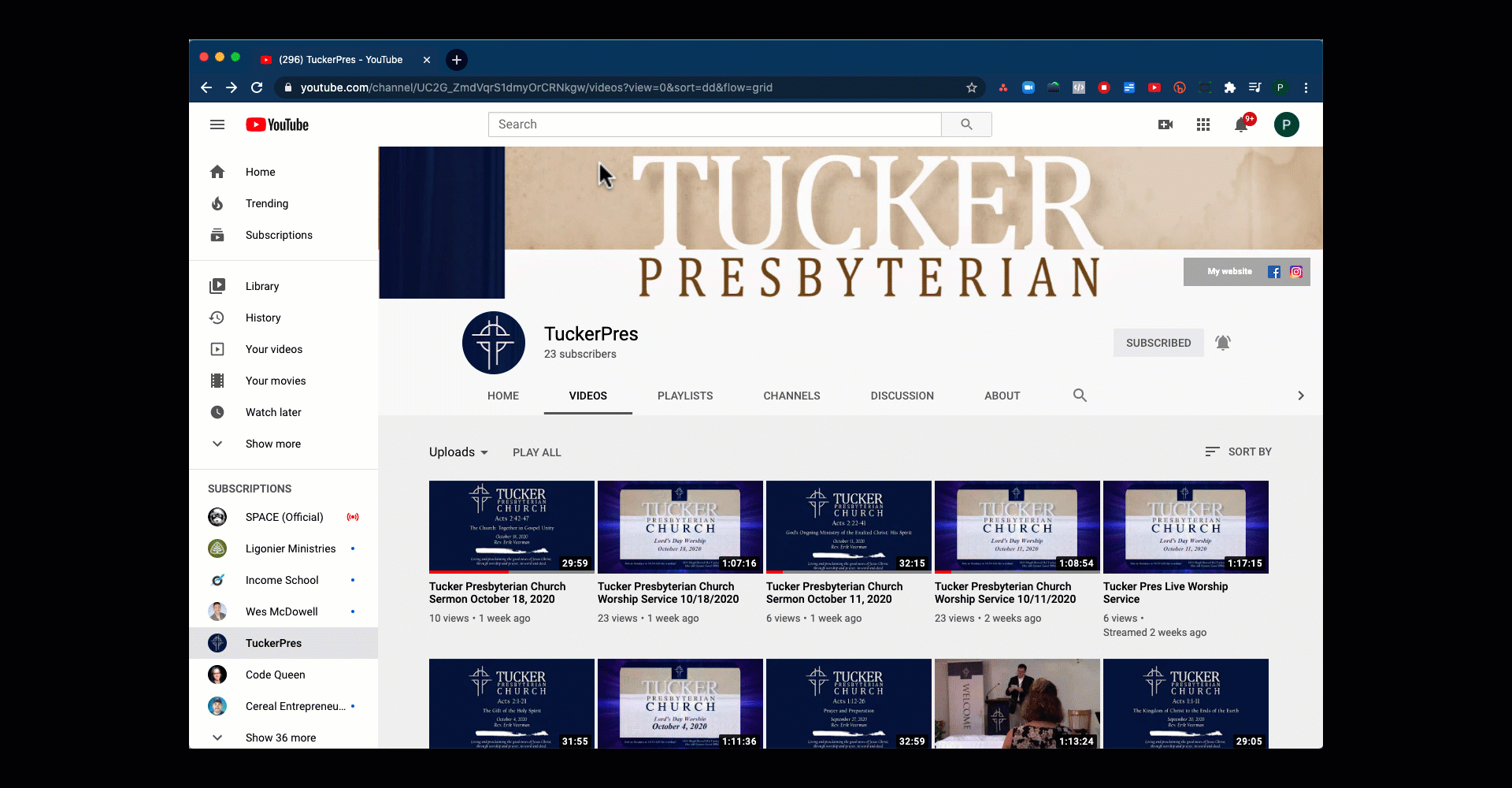Click the TuckerPres channel avatar
The width and height of the screenshot is (1512, 788).
click(x=494, y=343)
